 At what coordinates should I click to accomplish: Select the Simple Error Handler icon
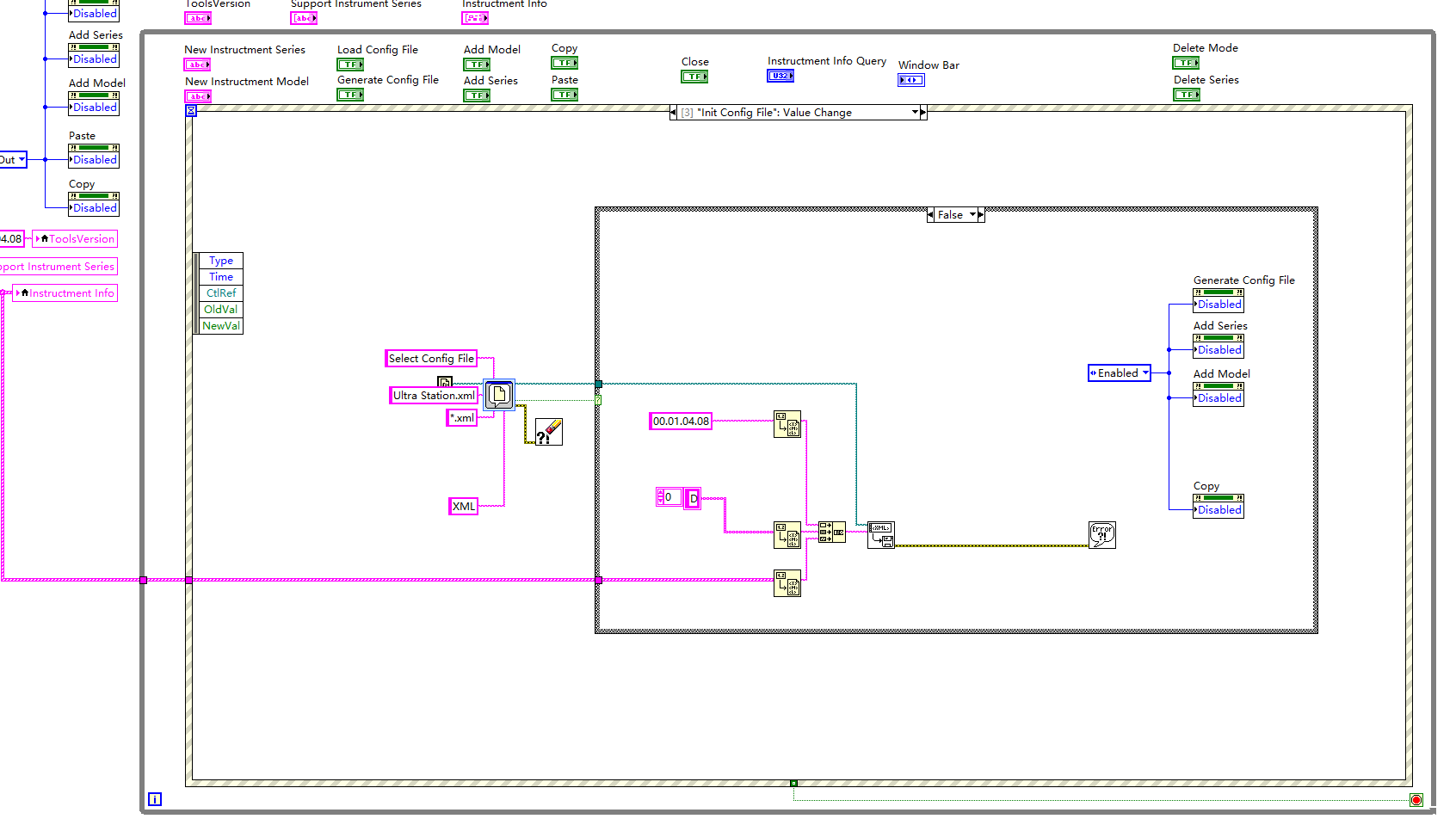(x=1102, y=535)
